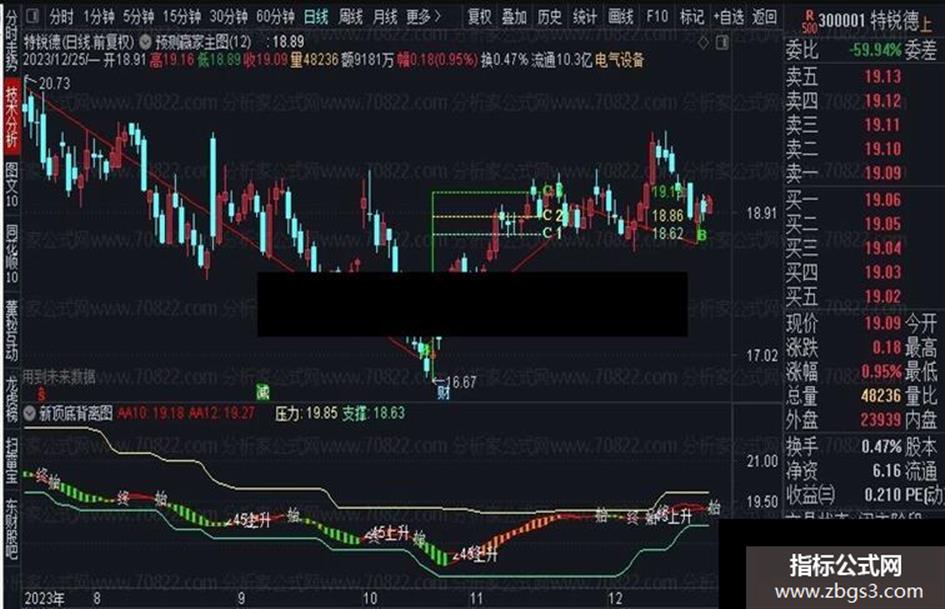Open the 图文10 sidebar tab

point(11,185)
